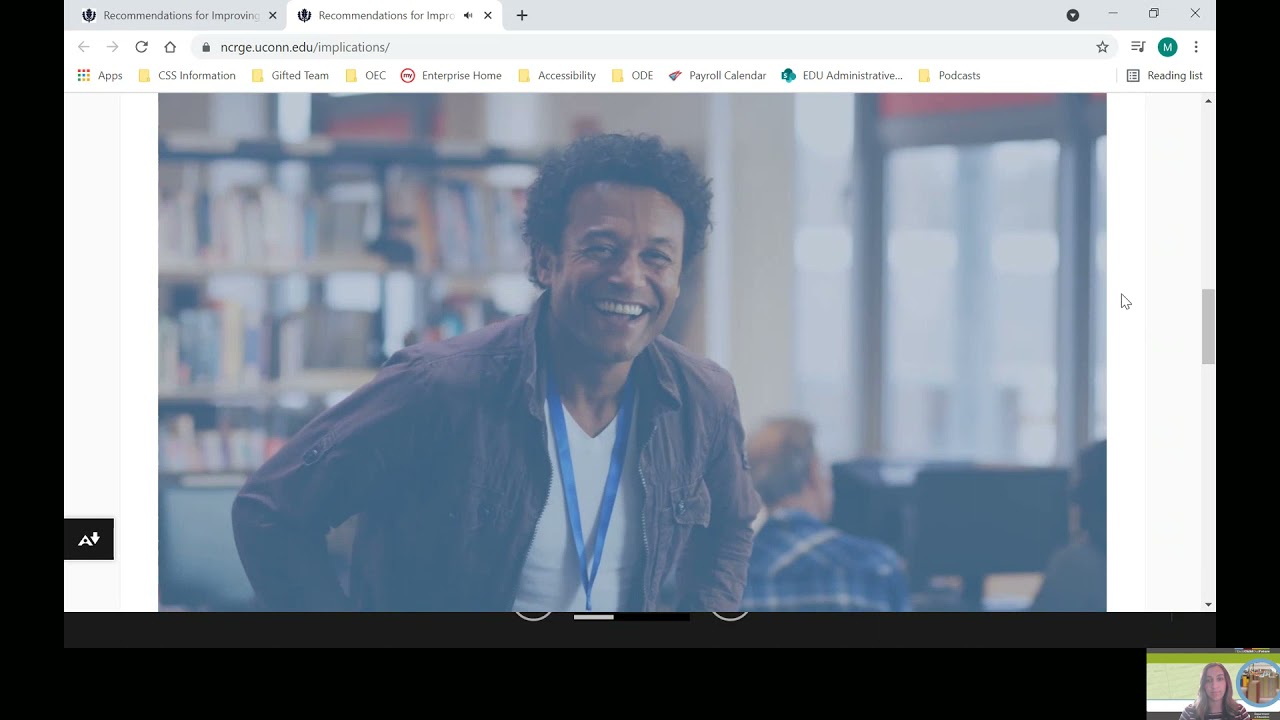Click the back navigation arrow

pyautogui.click(x=84, y=47)
